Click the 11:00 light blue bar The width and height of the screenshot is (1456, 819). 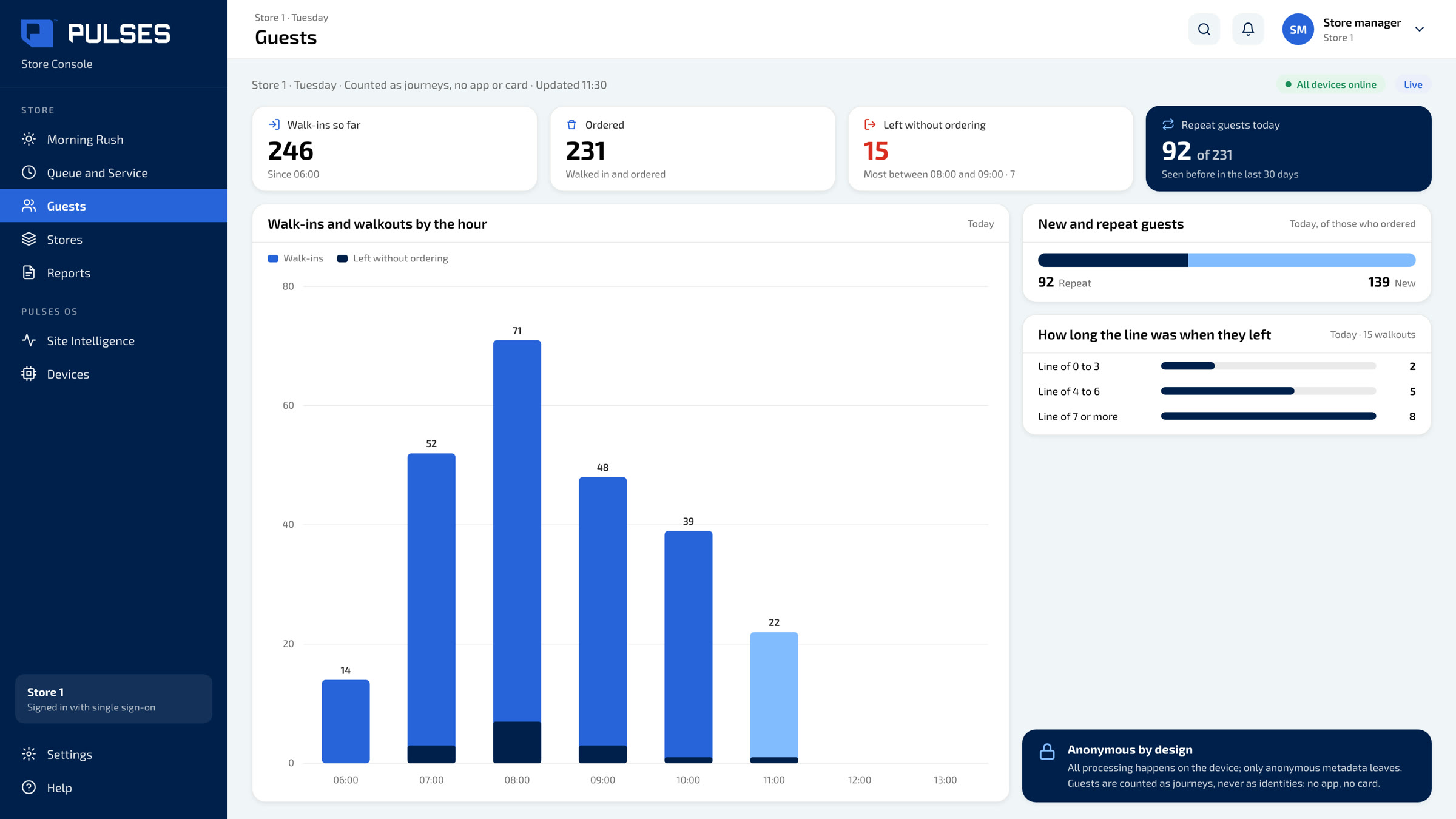click(774, 697)
